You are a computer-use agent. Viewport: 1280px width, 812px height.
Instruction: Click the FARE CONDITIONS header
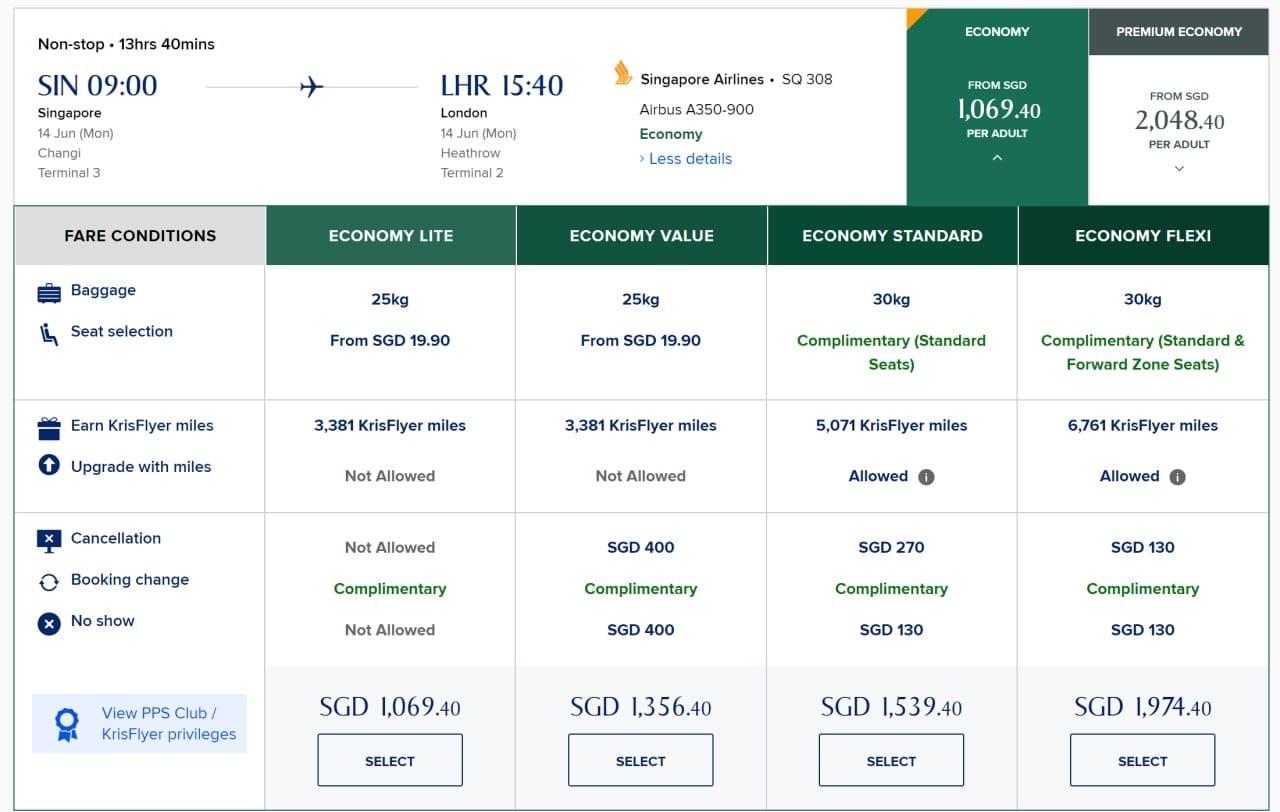140,236
